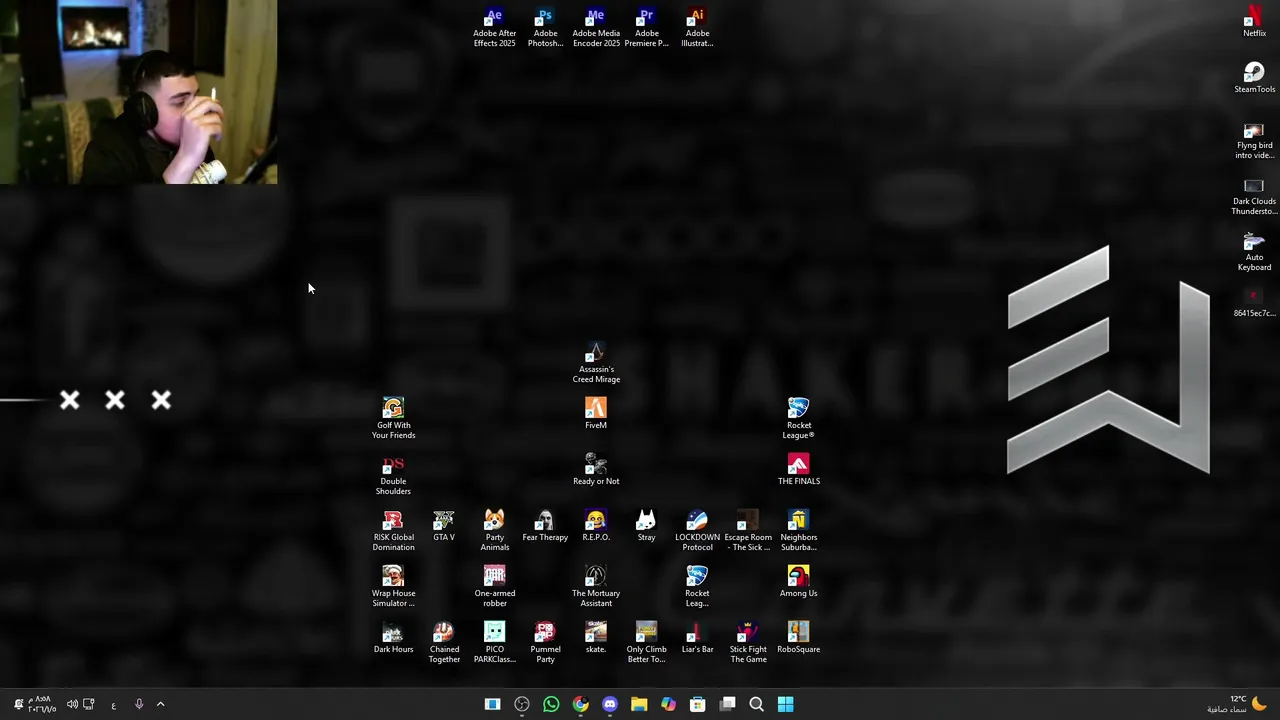
Task: Open Copilot from the taskbar
Action: 669,704
